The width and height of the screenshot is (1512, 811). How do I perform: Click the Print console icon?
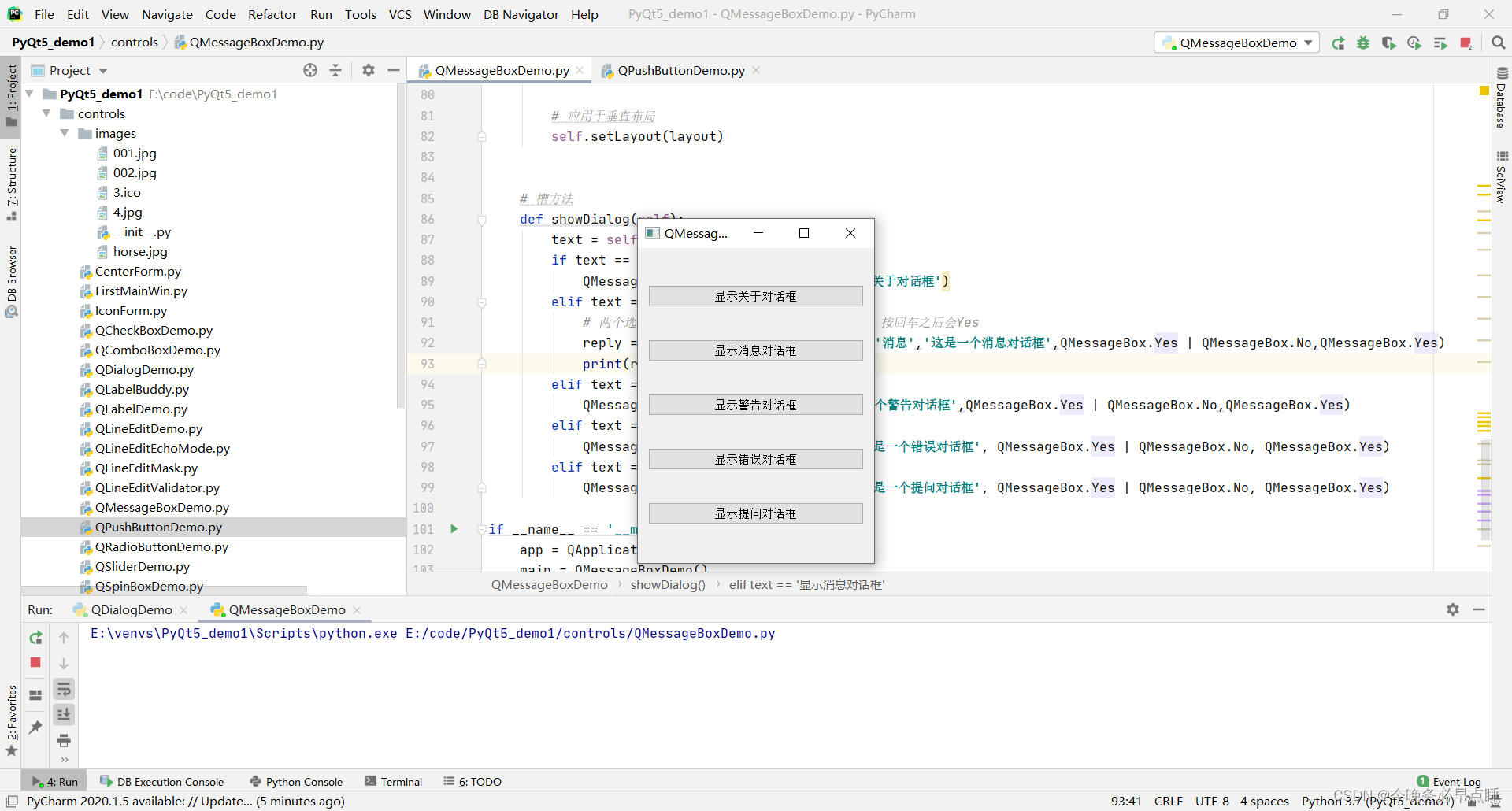(x=64, y=740)
